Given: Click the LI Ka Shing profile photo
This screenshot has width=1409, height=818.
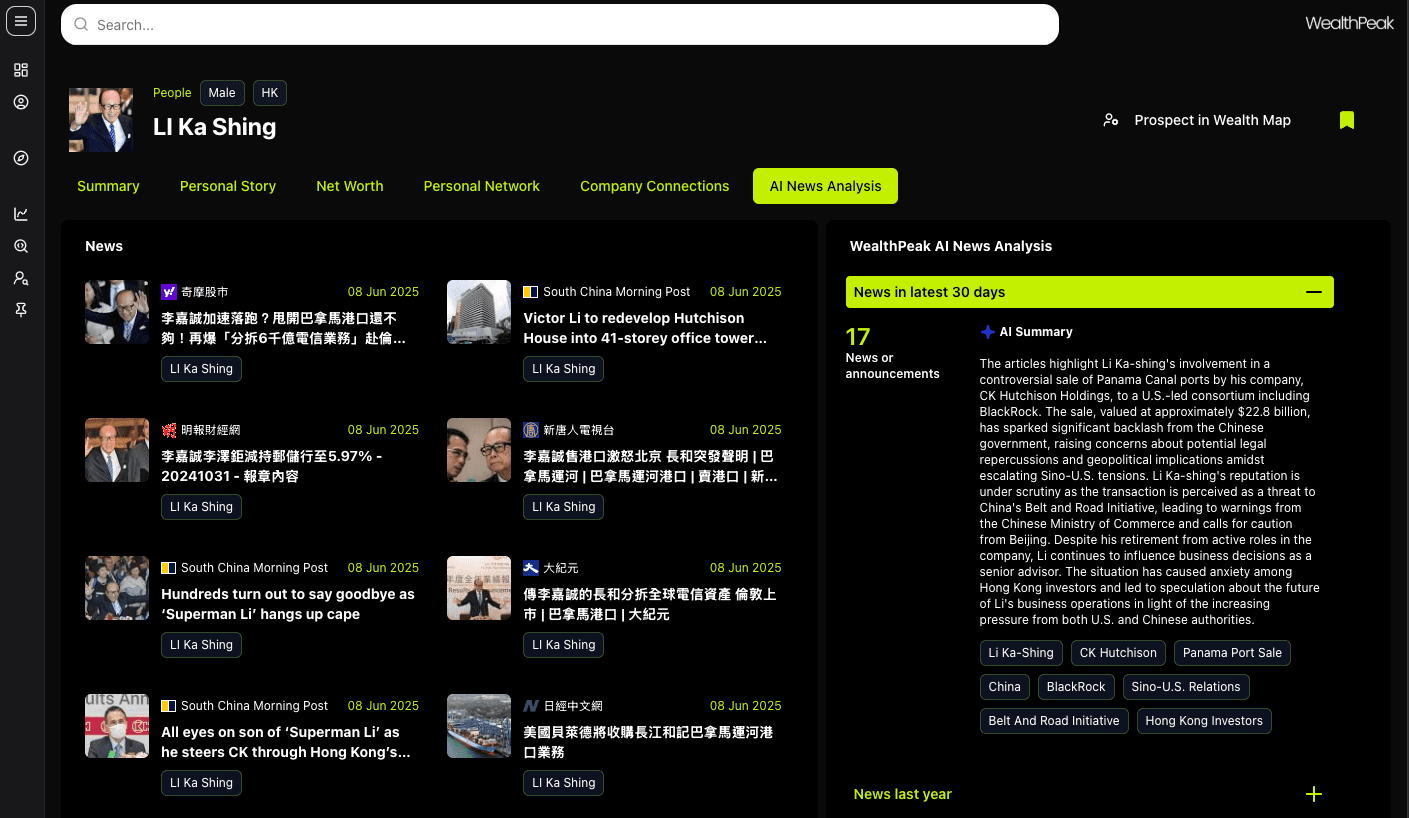Looking at the screenshot, I should coord(101,120).
